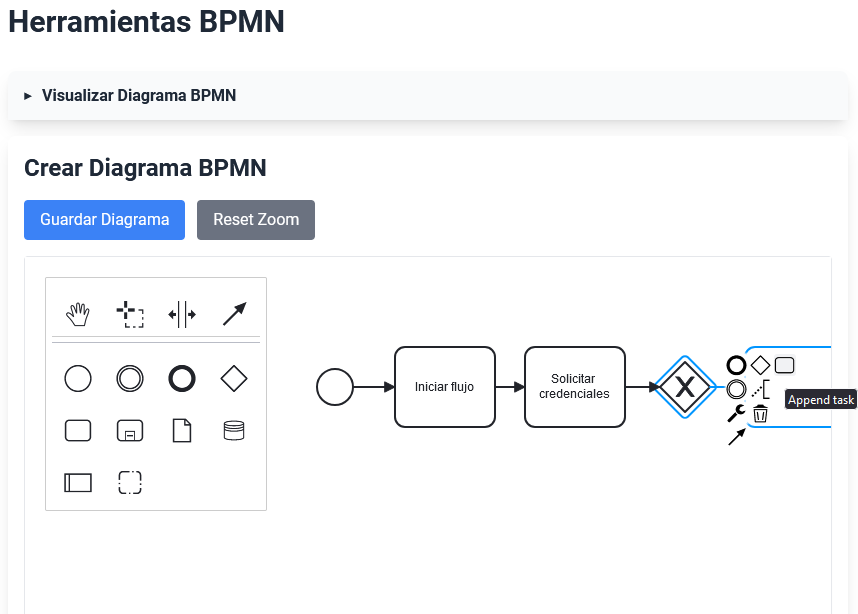Click the wrench to change element type
The height and width of the screenshot is (614, 858).
point(736,413)
